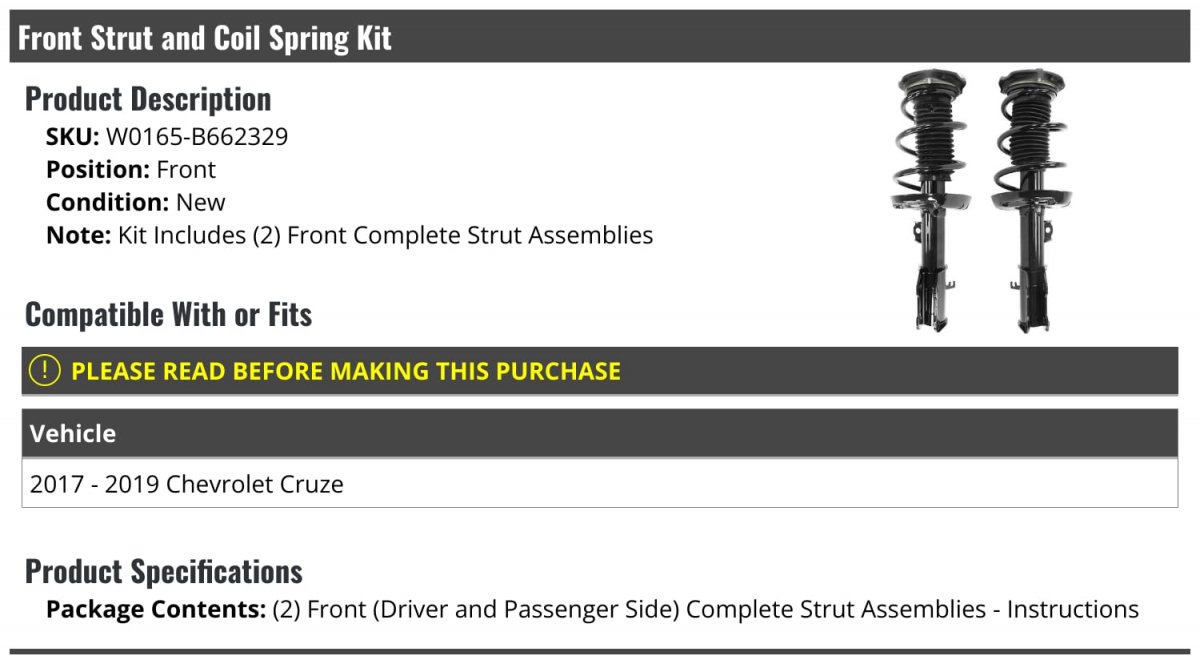Select the left strut assembly image
The image size is (1200, 664).
930,200
